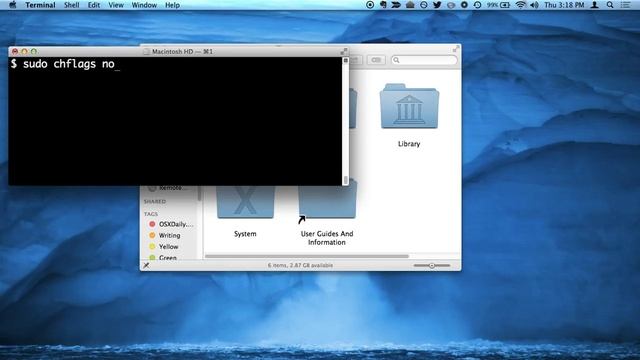
Task: Zoom the Terminal window green button
Action: pyautogui.click(x=34, y=51)
